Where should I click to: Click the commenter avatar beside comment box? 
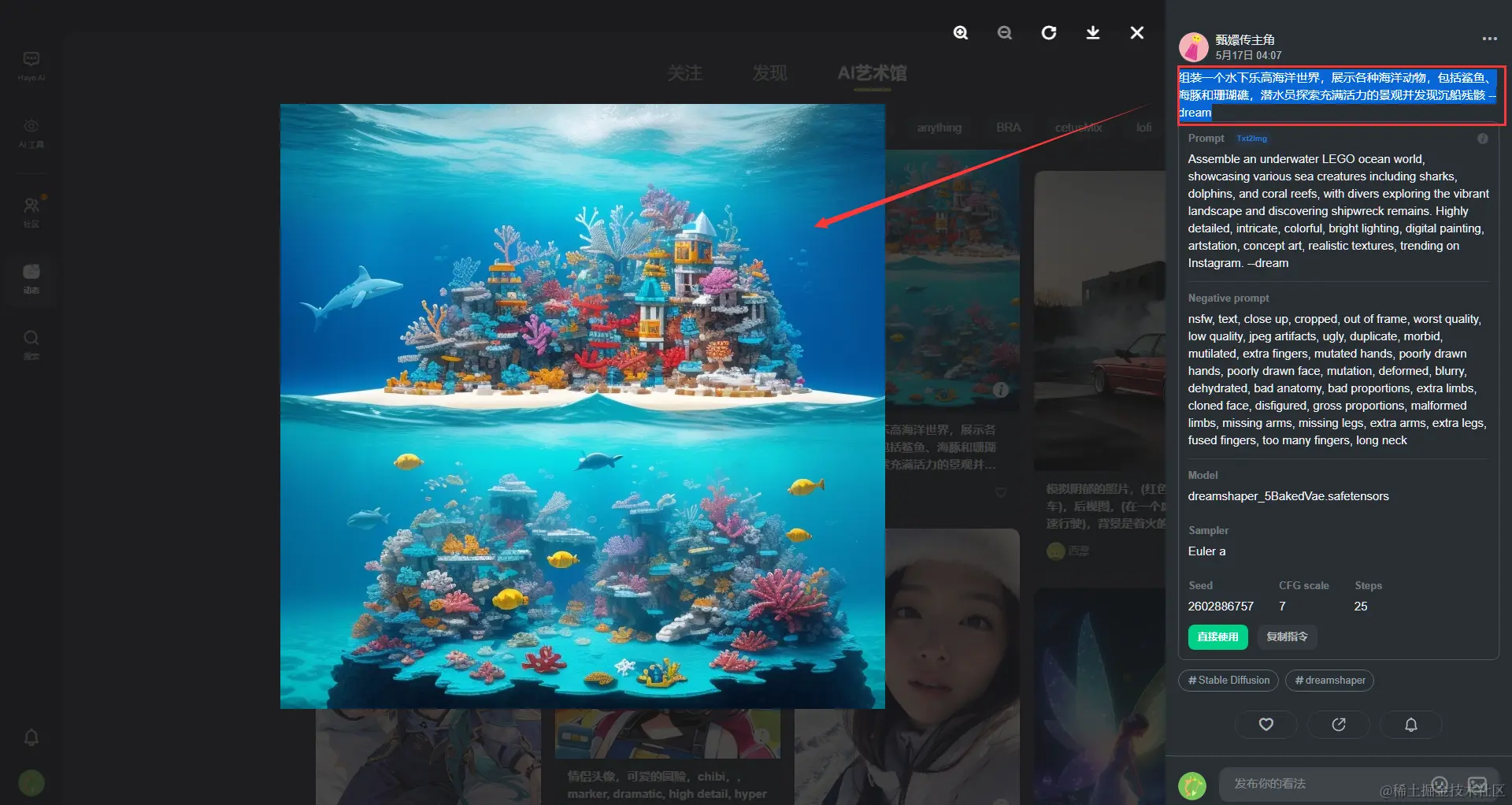[x=1192, y=785]
